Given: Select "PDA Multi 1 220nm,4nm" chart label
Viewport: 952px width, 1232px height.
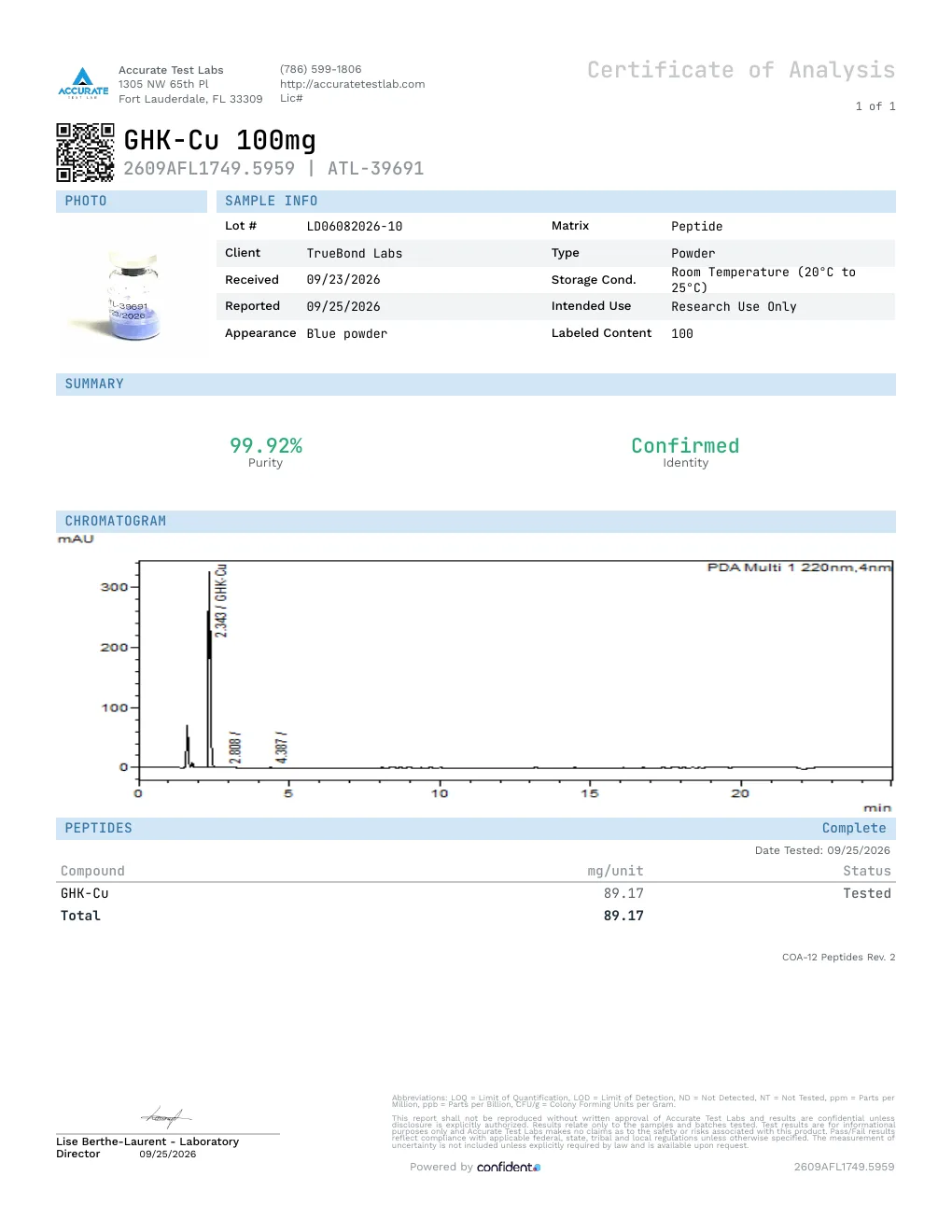Looking at the screenshot, I should point(800,567).
